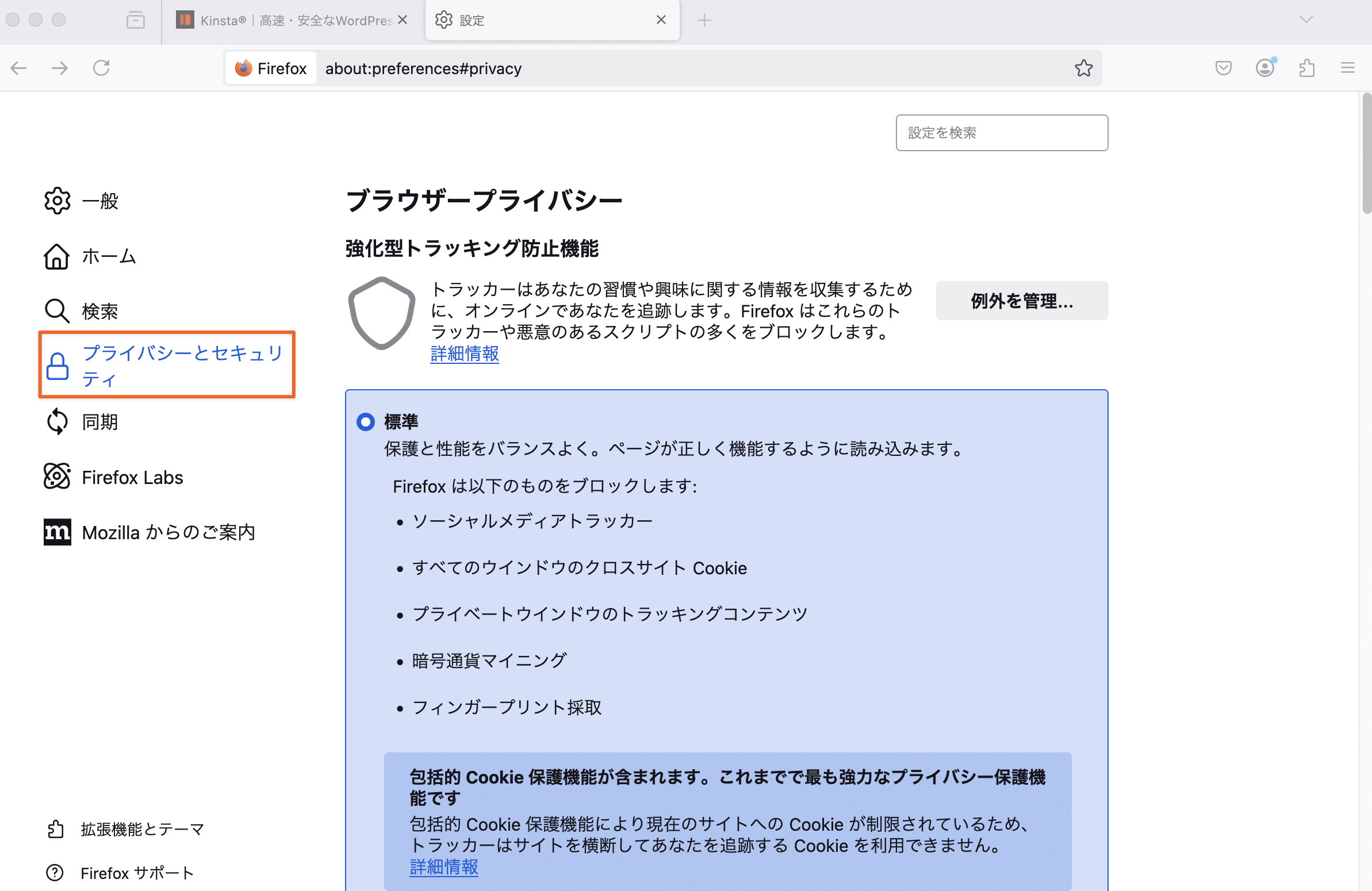Select the 標準 tracking protection level
Image resolution: width=1372 pixels, height=891 pixels.
[365, 421]
